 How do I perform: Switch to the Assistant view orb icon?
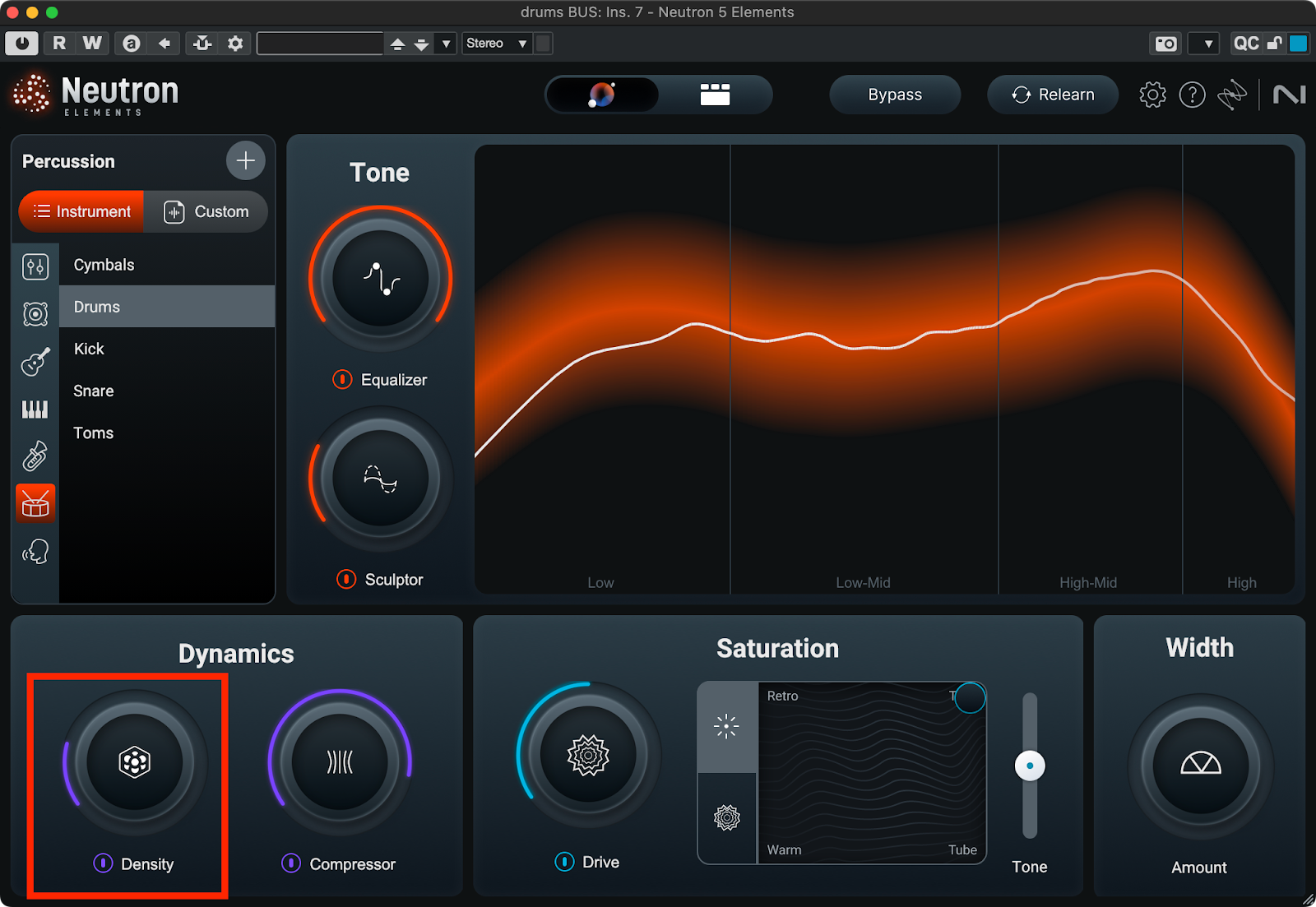[602, 95]
